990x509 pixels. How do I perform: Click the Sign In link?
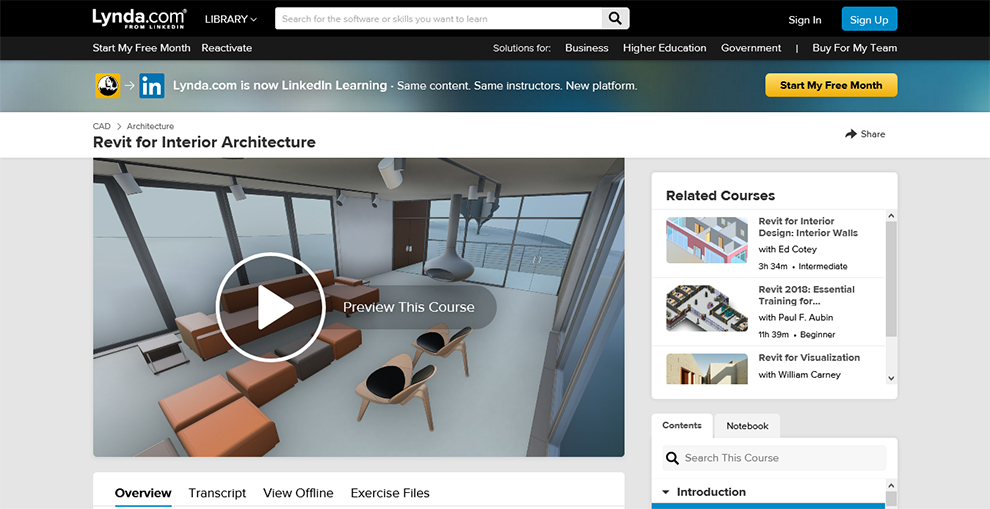[804, 20]
